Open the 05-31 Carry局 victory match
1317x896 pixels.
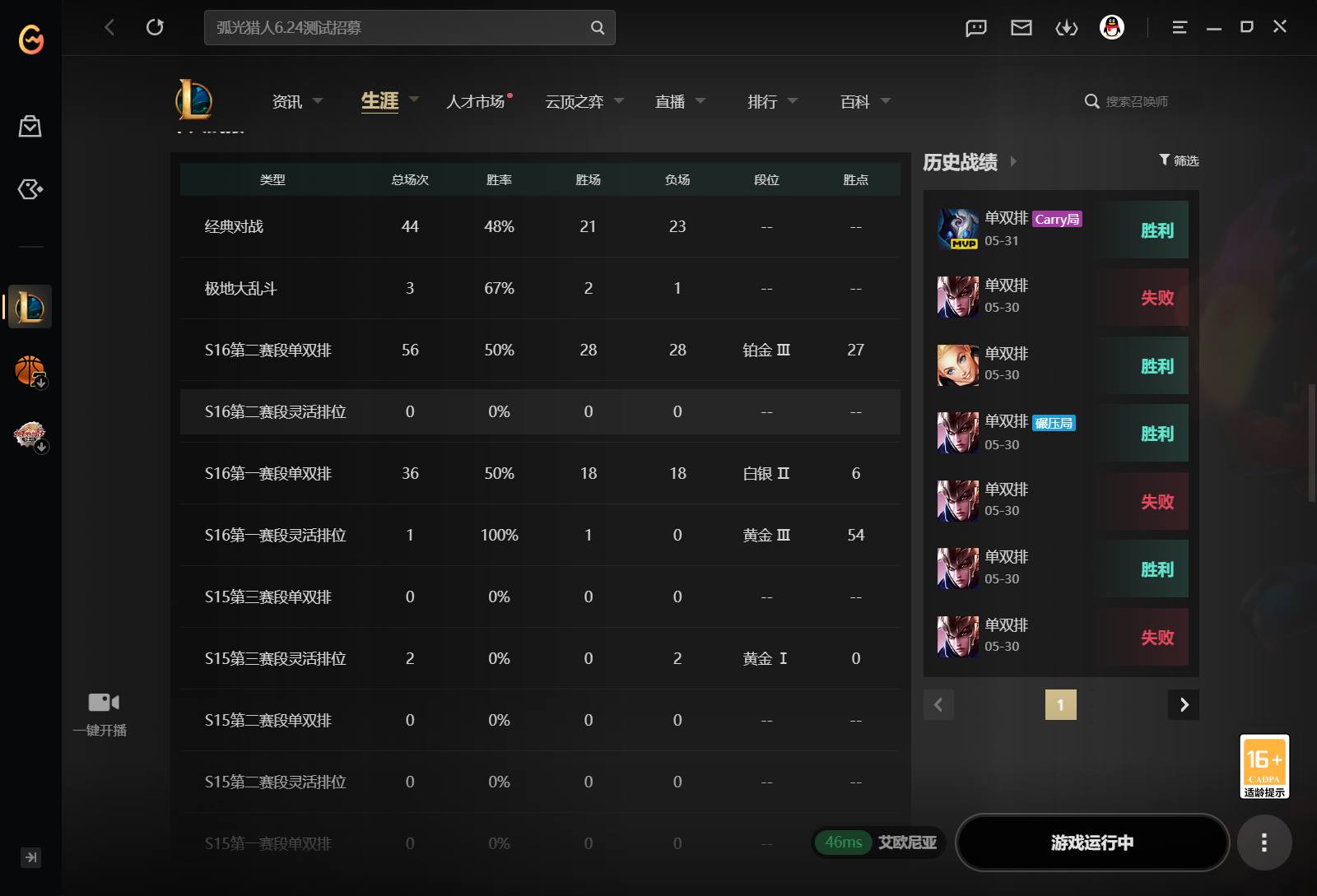click(1062, 229)
